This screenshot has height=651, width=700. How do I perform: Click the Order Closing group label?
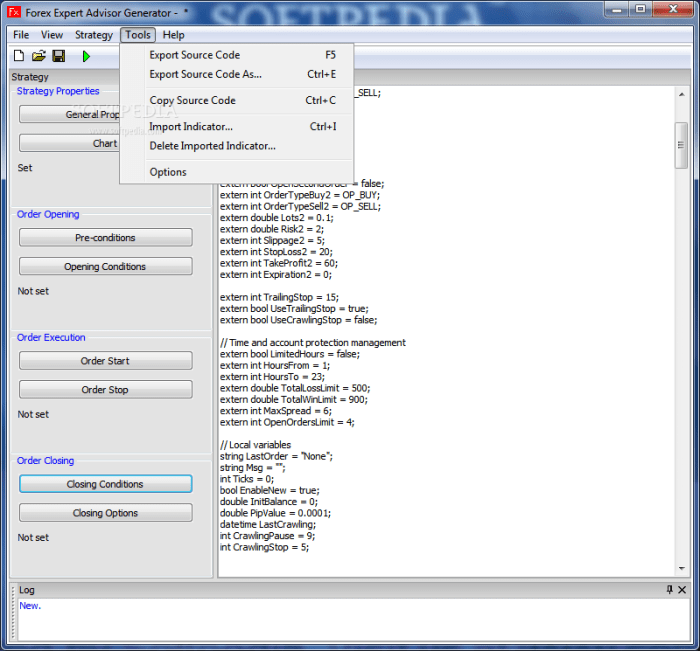[x=45, y=460]
